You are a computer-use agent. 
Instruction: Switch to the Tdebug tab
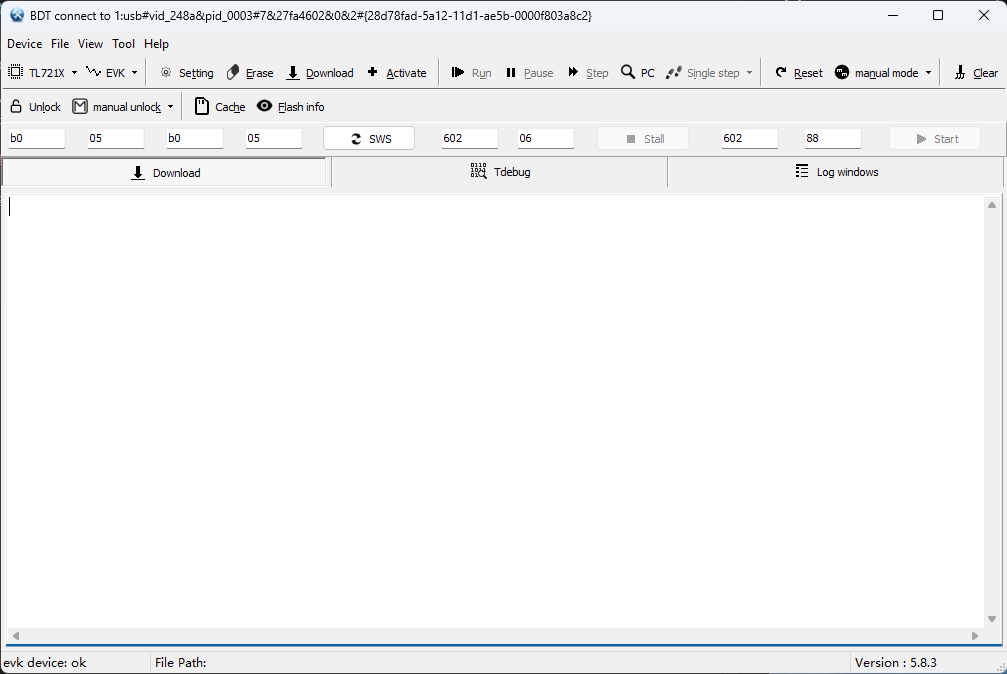coord(500,172)
